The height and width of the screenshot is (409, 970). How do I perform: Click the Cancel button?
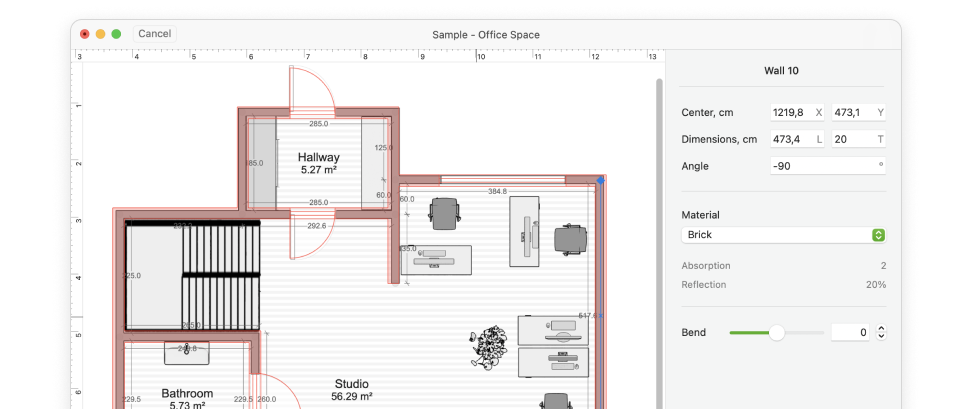pyautogui.click(x=155, y=33)
